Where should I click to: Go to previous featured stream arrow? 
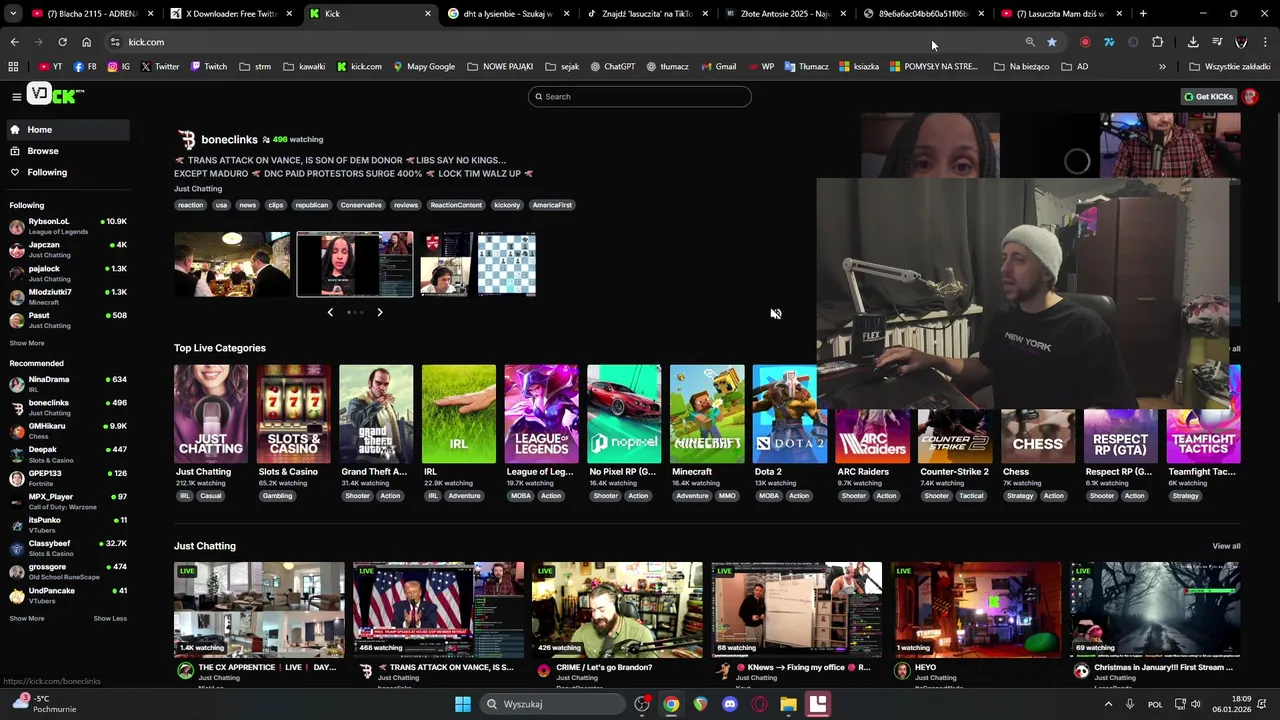(x=330, y=312)
